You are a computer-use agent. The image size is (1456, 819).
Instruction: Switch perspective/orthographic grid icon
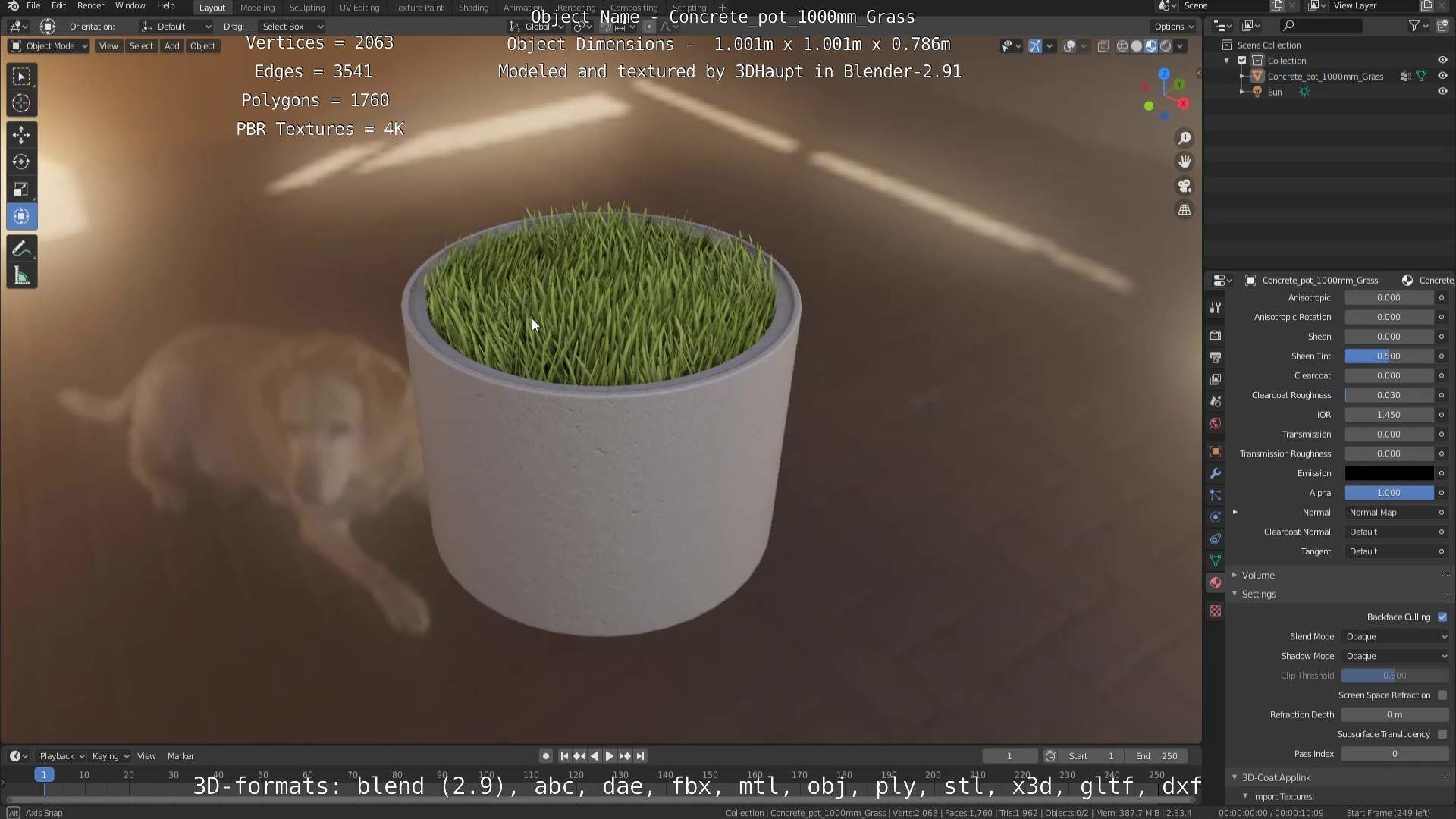[x=1184, y=210]
